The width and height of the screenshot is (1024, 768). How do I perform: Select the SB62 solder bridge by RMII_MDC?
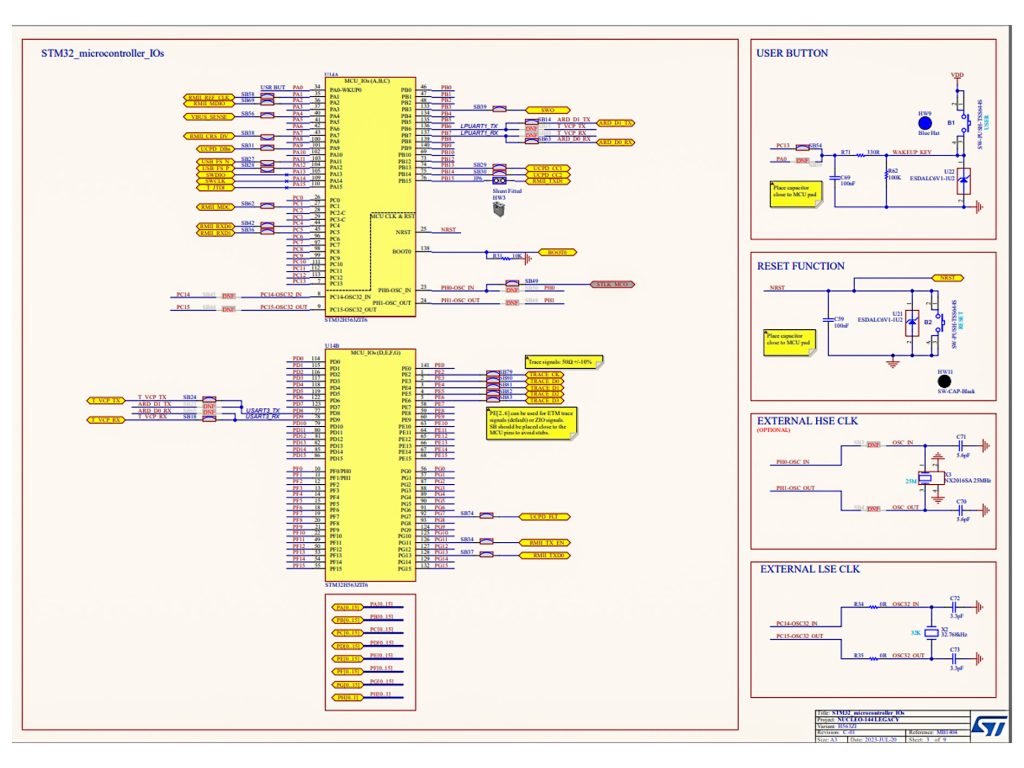[267, 206]
